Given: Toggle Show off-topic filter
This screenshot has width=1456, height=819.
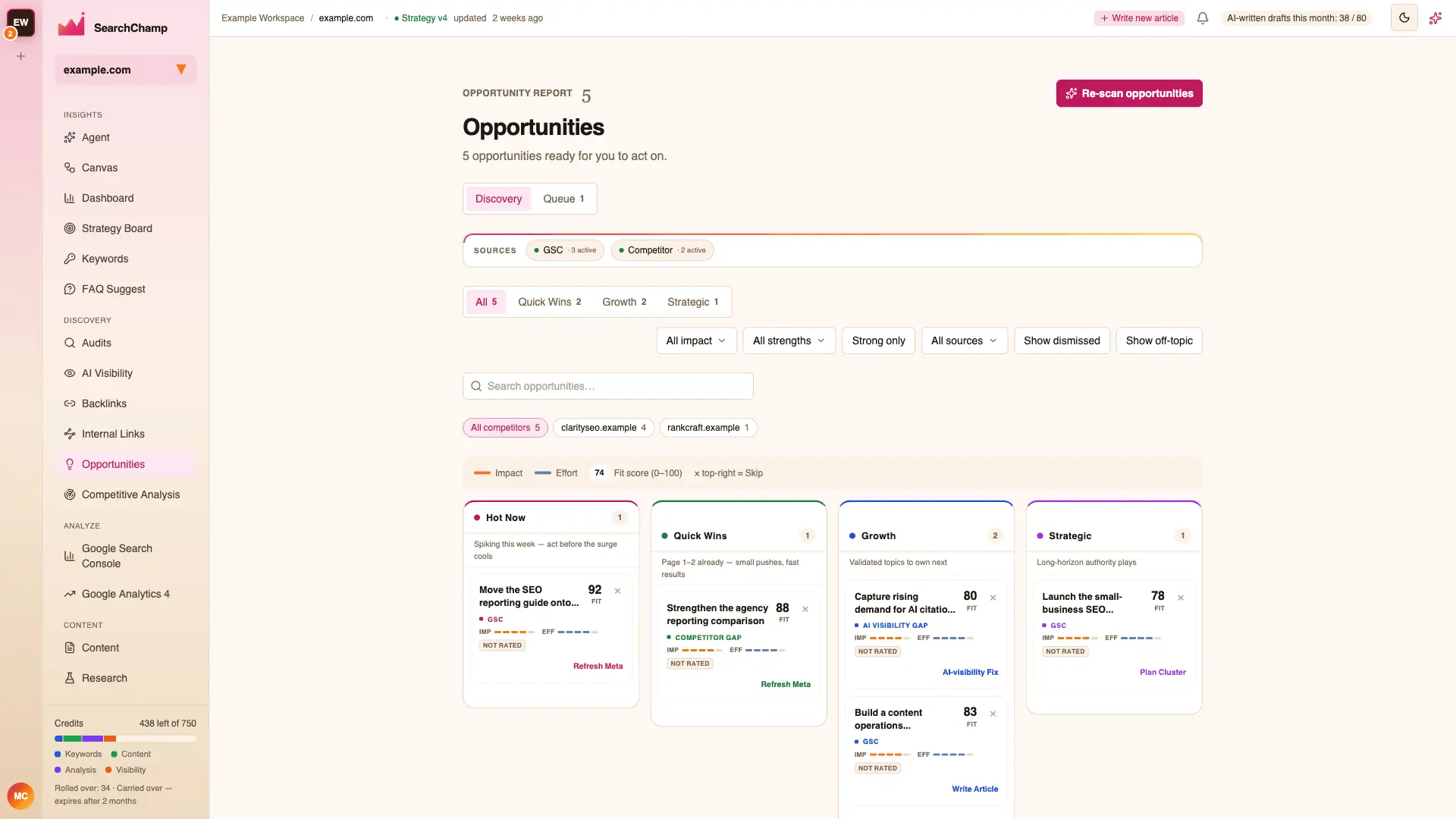Looking at the screenshot, I should pos(1159,340).
